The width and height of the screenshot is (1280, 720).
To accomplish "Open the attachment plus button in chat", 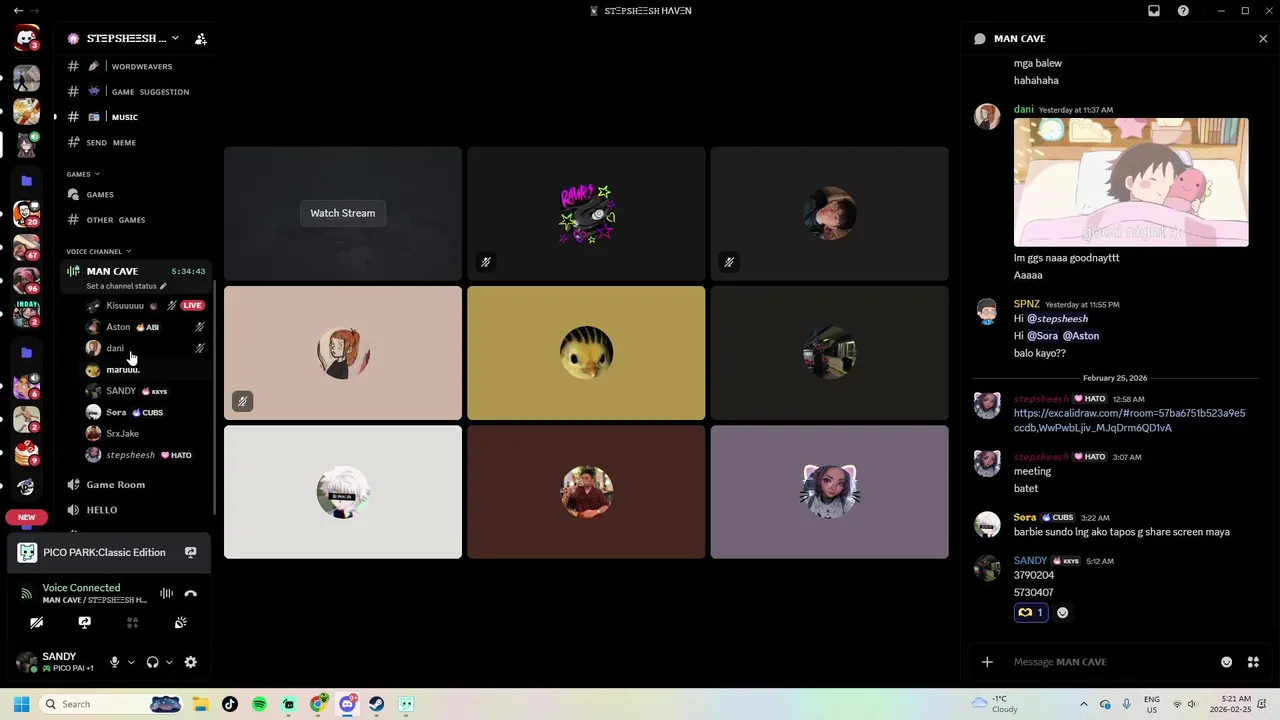I will [987, 662].
